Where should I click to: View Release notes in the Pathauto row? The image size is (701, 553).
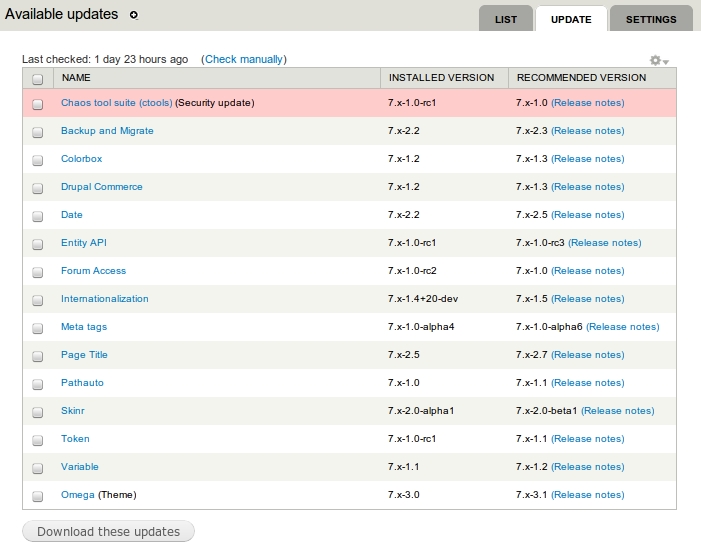[587, 383]
